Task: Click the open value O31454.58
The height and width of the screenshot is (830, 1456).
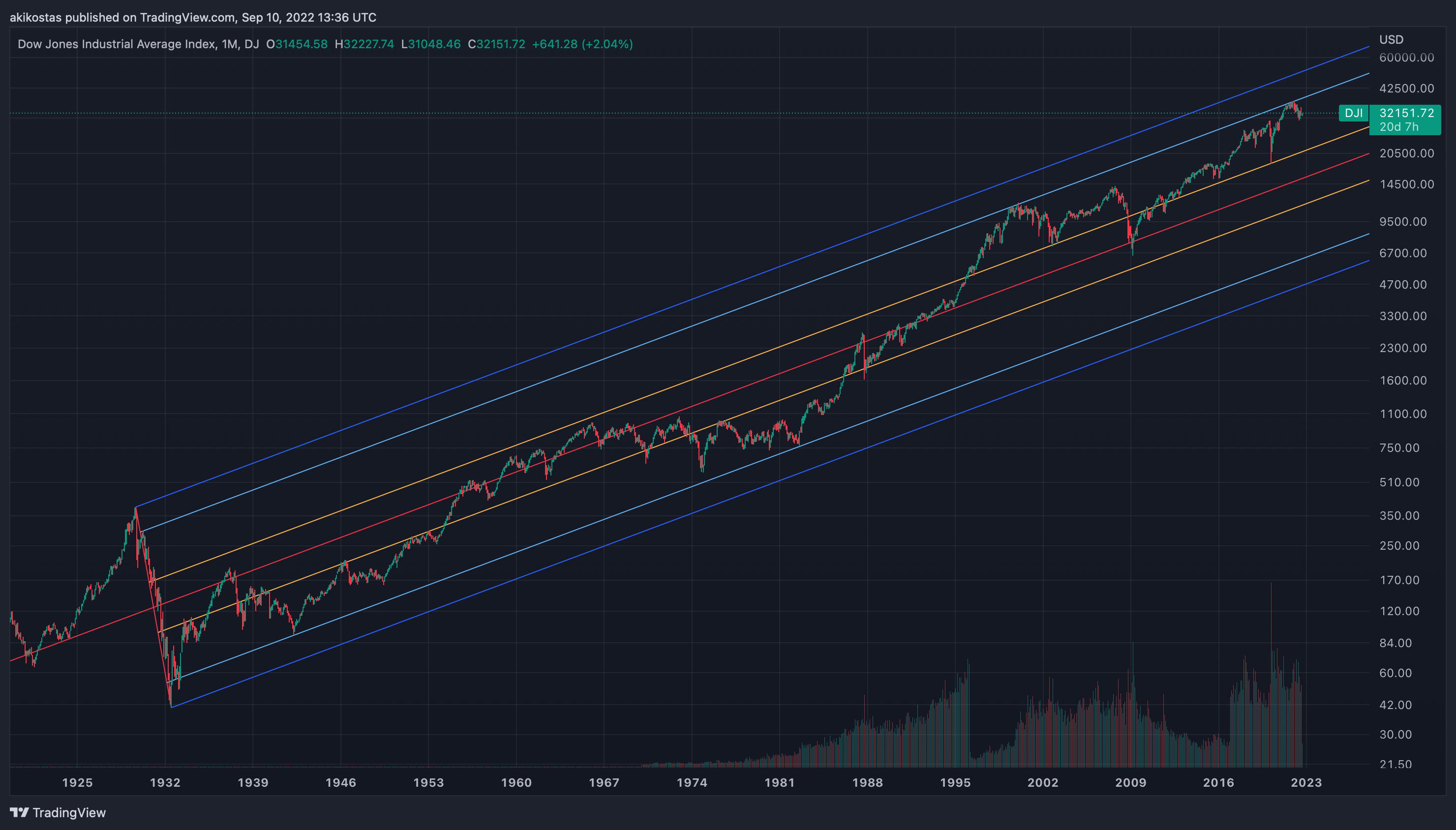Action: tap(297, 44)
